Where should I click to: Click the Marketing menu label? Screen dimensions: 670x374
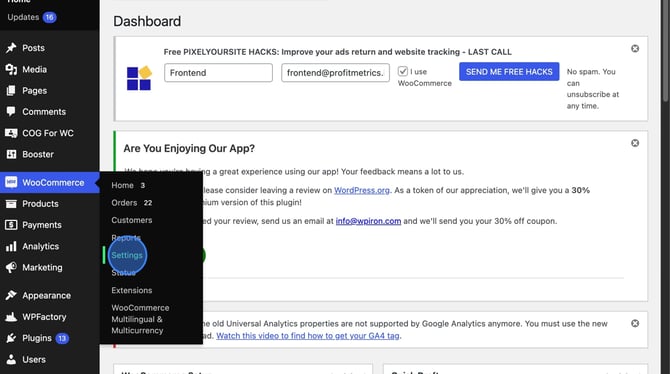(42, 268)
